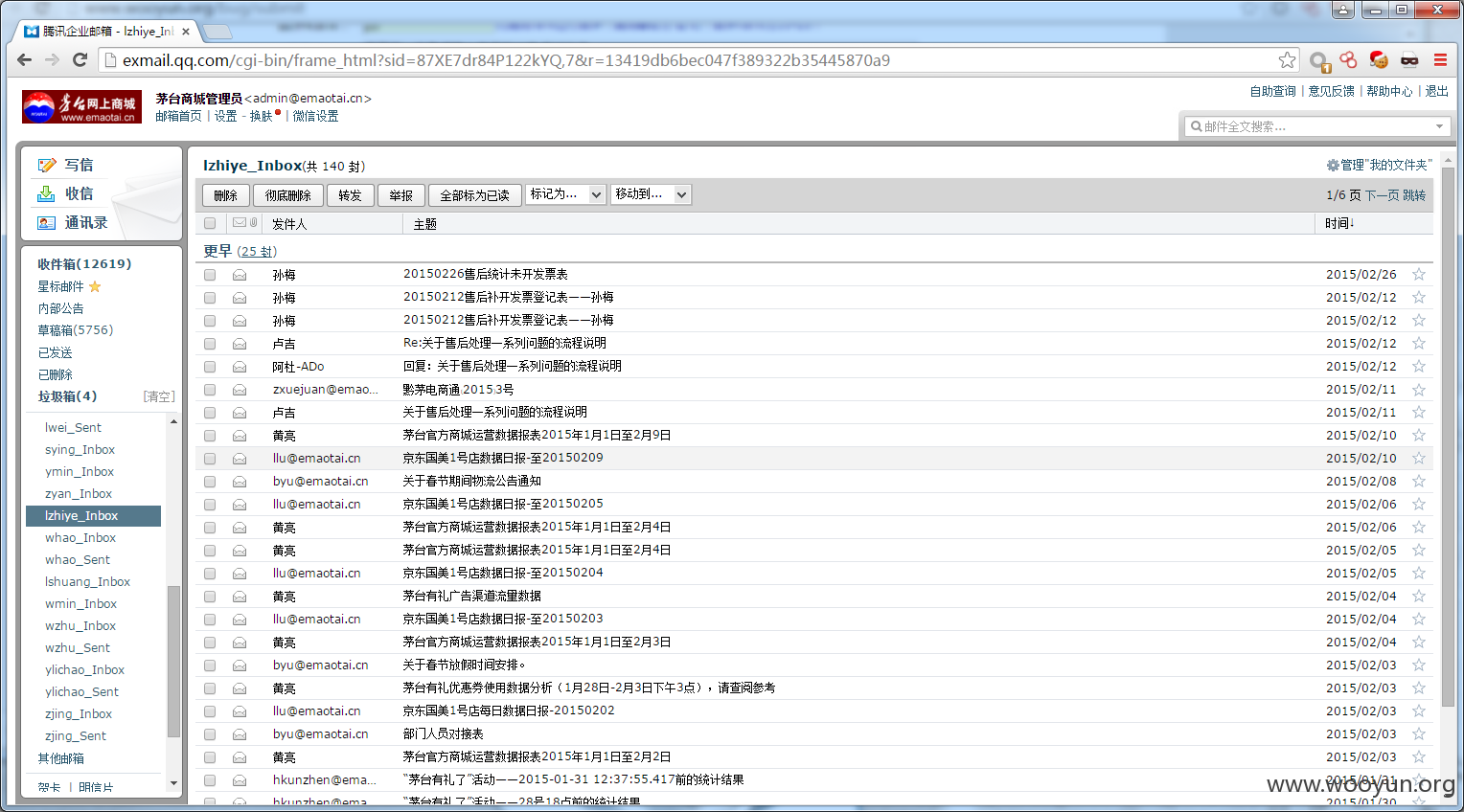Click the red circles extension icon
The image size is (1464, 812).
(1348, 60)
